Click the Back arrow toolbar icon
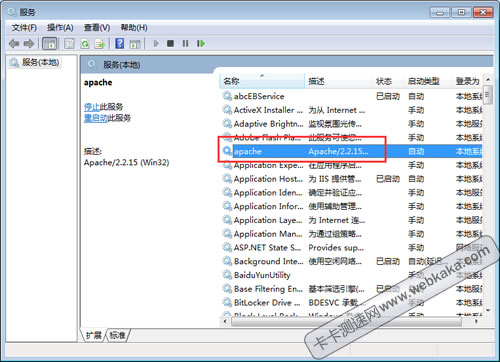Screen dimensions: 500x362 pyautogui.click(x=14, y=44)
